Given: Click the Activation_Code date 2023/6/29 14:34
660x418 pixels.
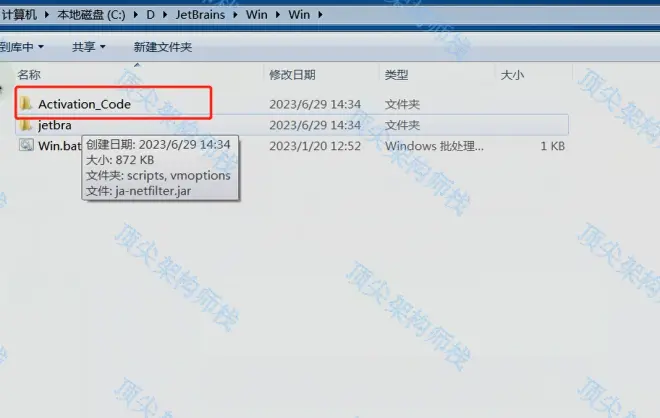Looking at the screenshot, I should (315, 104).
